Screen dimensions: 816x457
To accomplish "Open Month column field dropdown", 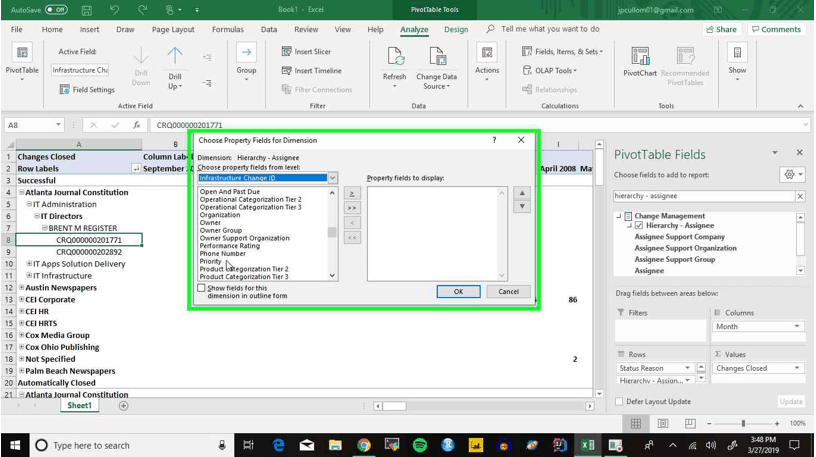I will [x=797, y=326].
